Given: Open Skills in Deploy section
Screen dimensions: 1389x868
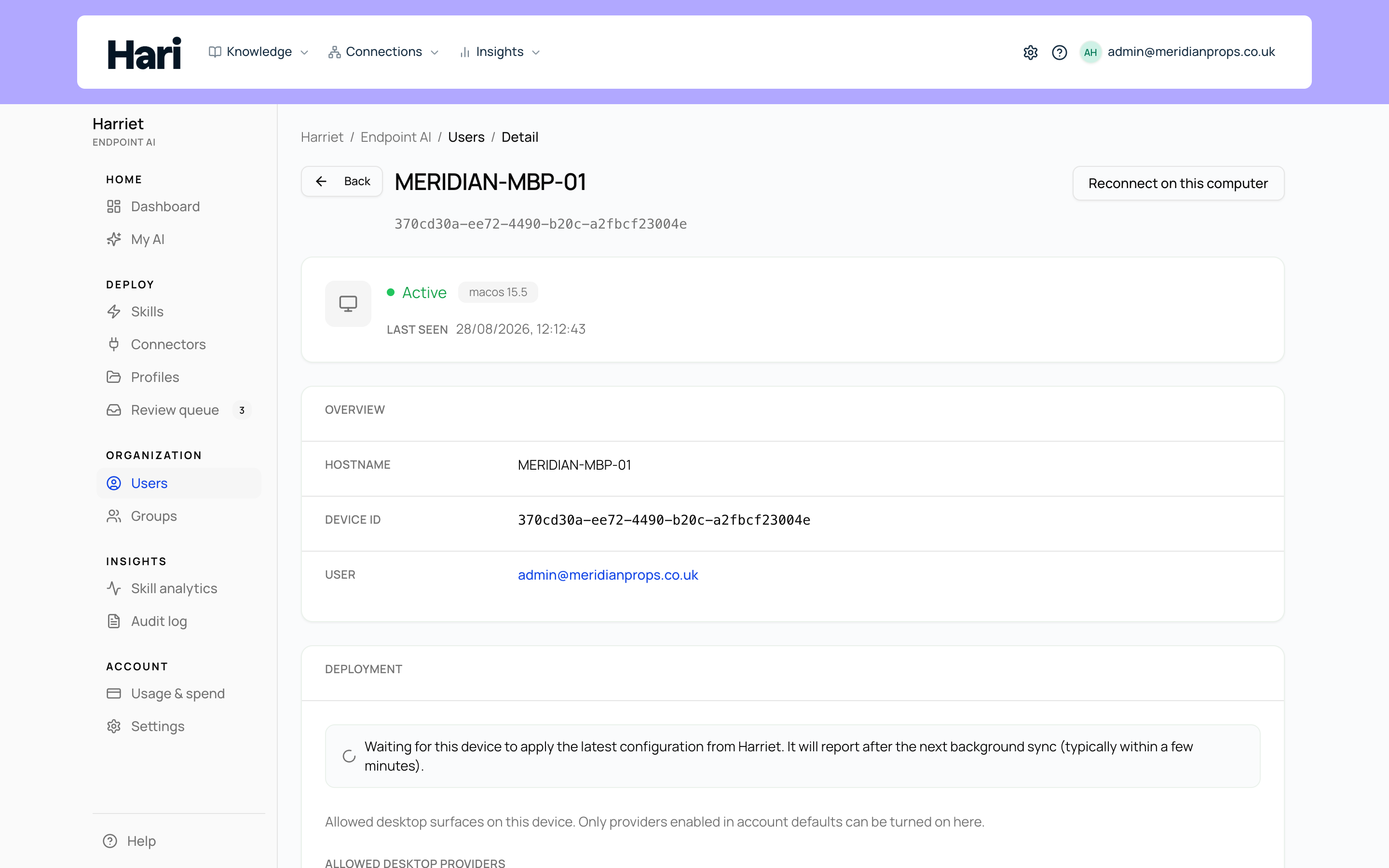Looking at the screenshot, I should (x=178, y=312).
